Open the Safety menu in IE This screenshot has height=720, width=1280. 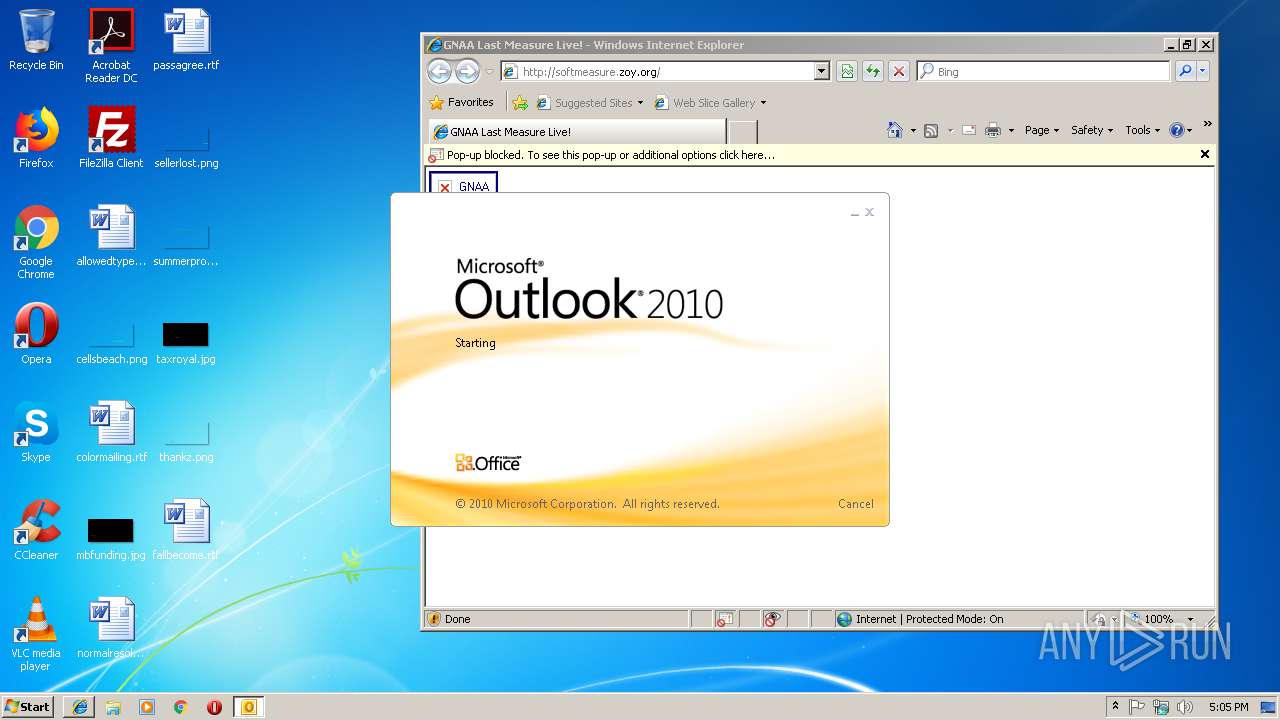click(x=1092, y=130)
